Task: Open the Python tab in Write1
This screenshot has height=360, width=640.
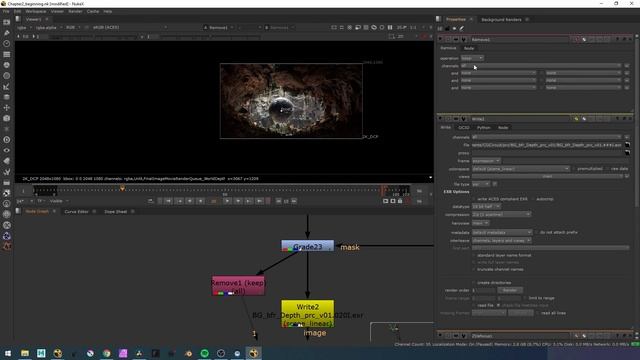Action: click(x=484, y=128)
